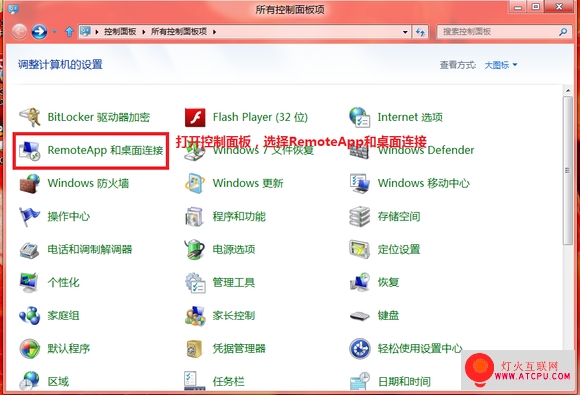Click the 家庭组 text label
The width and height of the screenshot is (580, 395).
(63, 315)
